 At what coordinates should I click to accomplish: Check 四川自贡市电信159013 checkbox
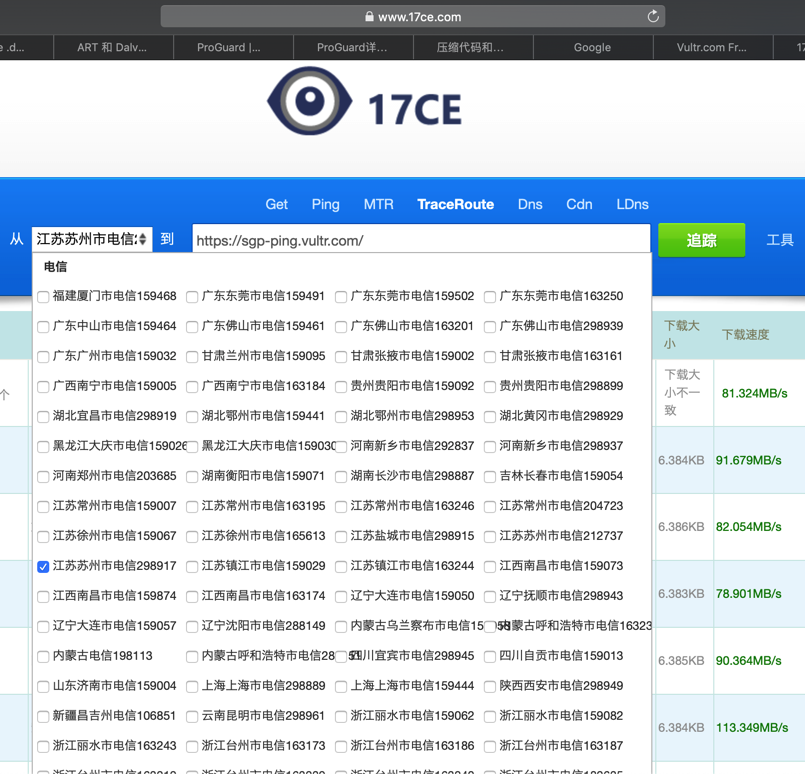tap(490, 656)
